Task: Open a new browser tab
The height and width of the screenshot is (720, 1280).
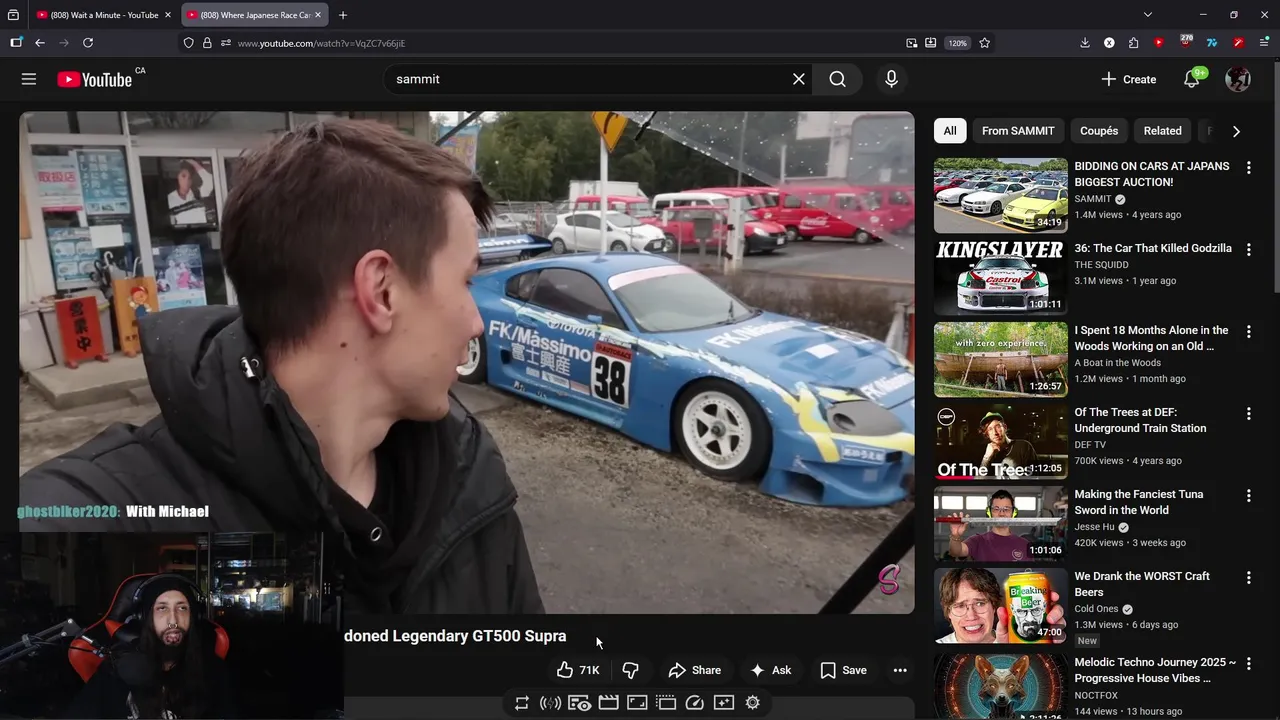Action: click(342, 15)
